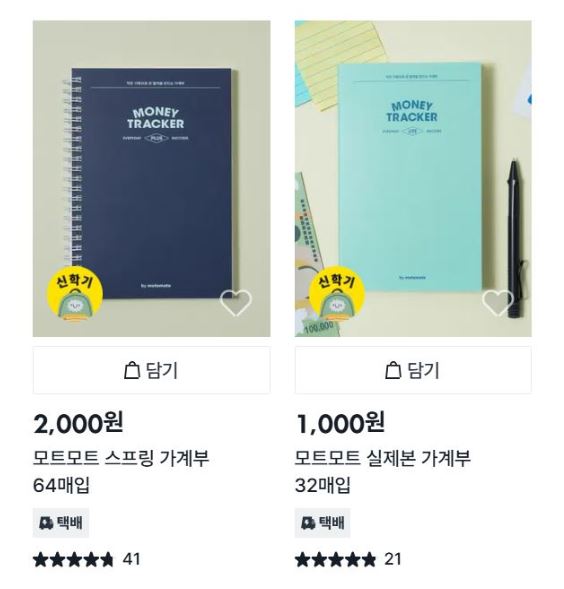Open the 모트모트 스프링 가계부 64매입 title link

pos(121,472)
